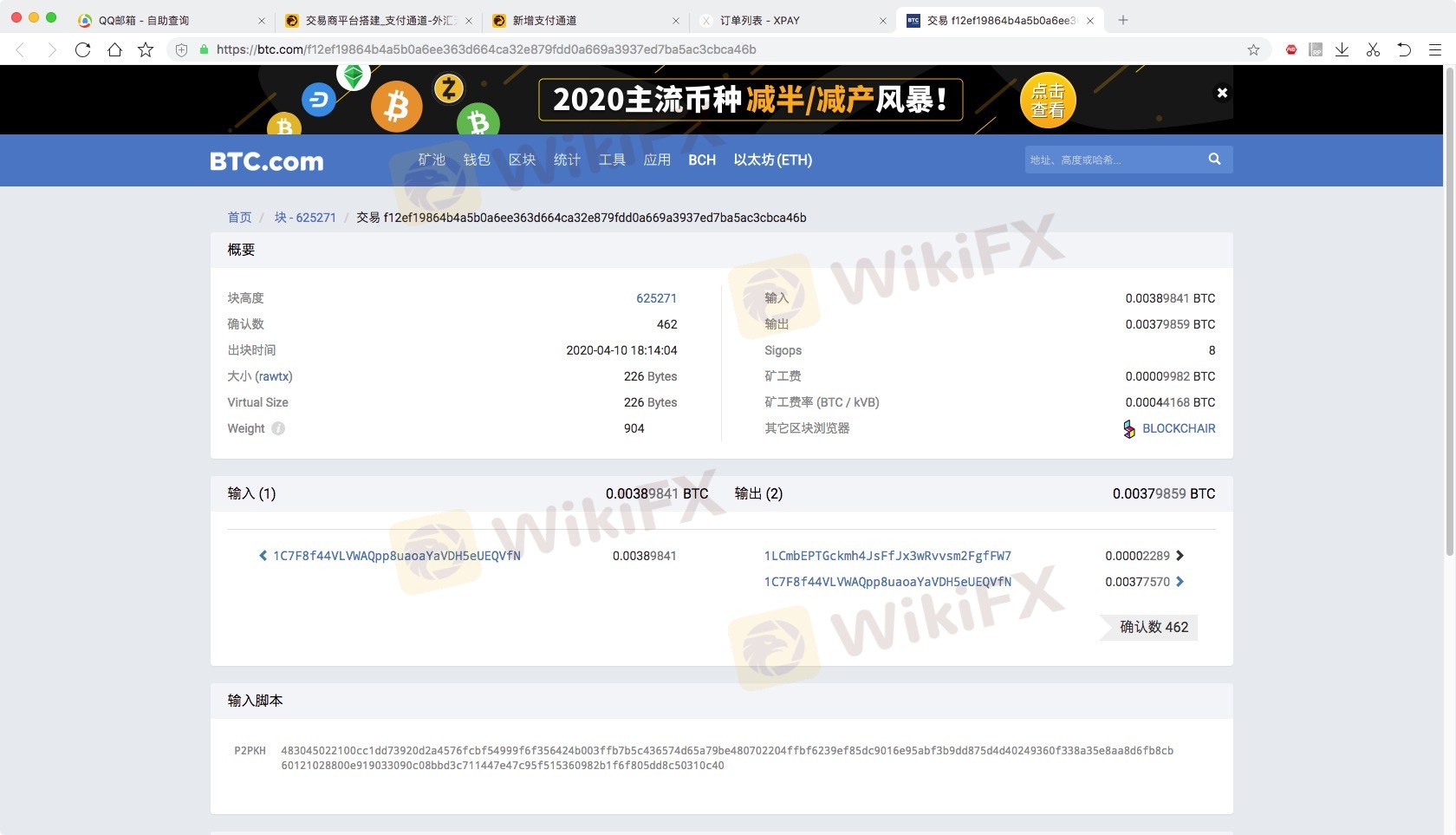
Task: Open the downloads icon in toolbar
Action: click(1342, 49)
